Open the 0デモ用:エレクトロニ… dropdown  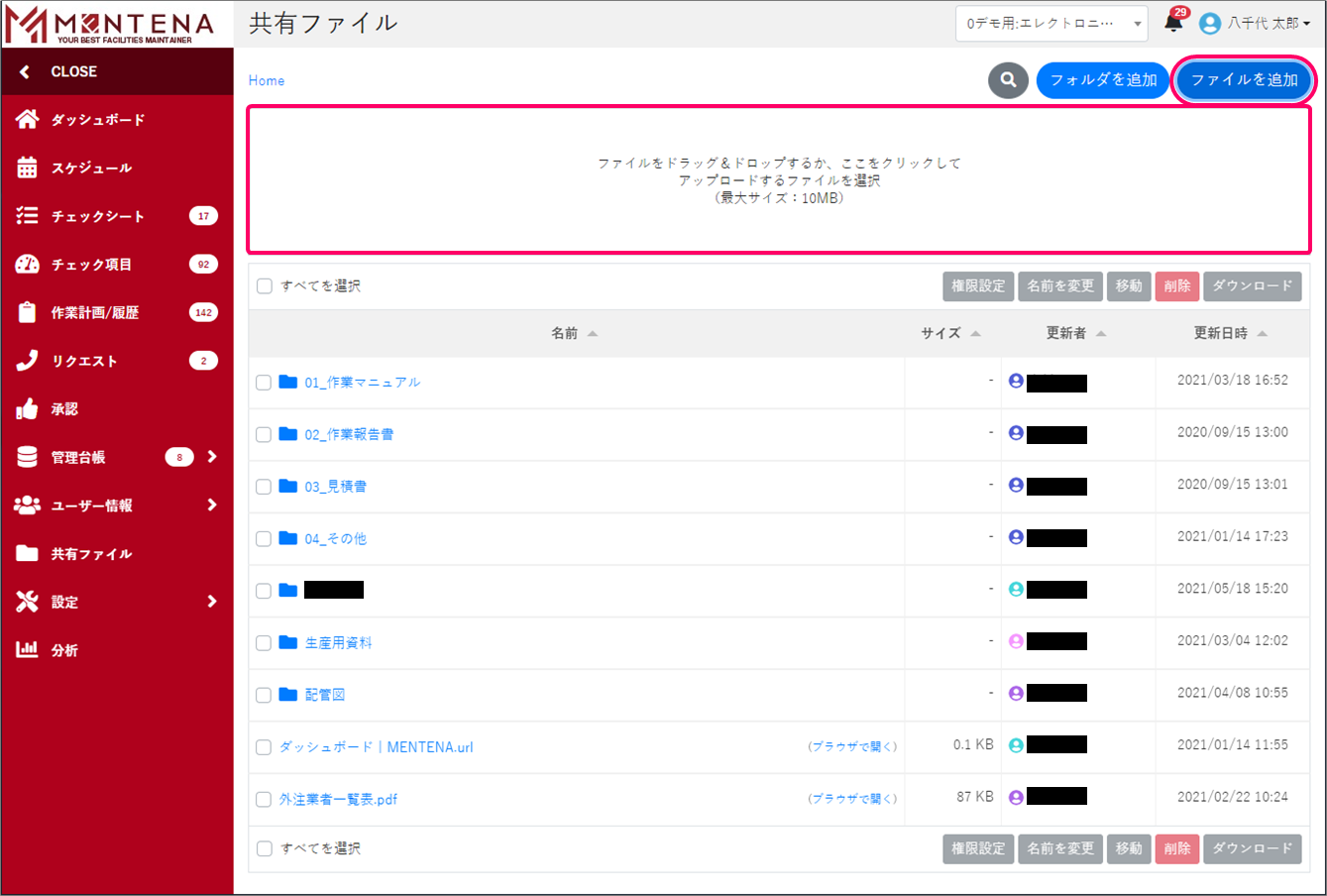point(1051,24)
